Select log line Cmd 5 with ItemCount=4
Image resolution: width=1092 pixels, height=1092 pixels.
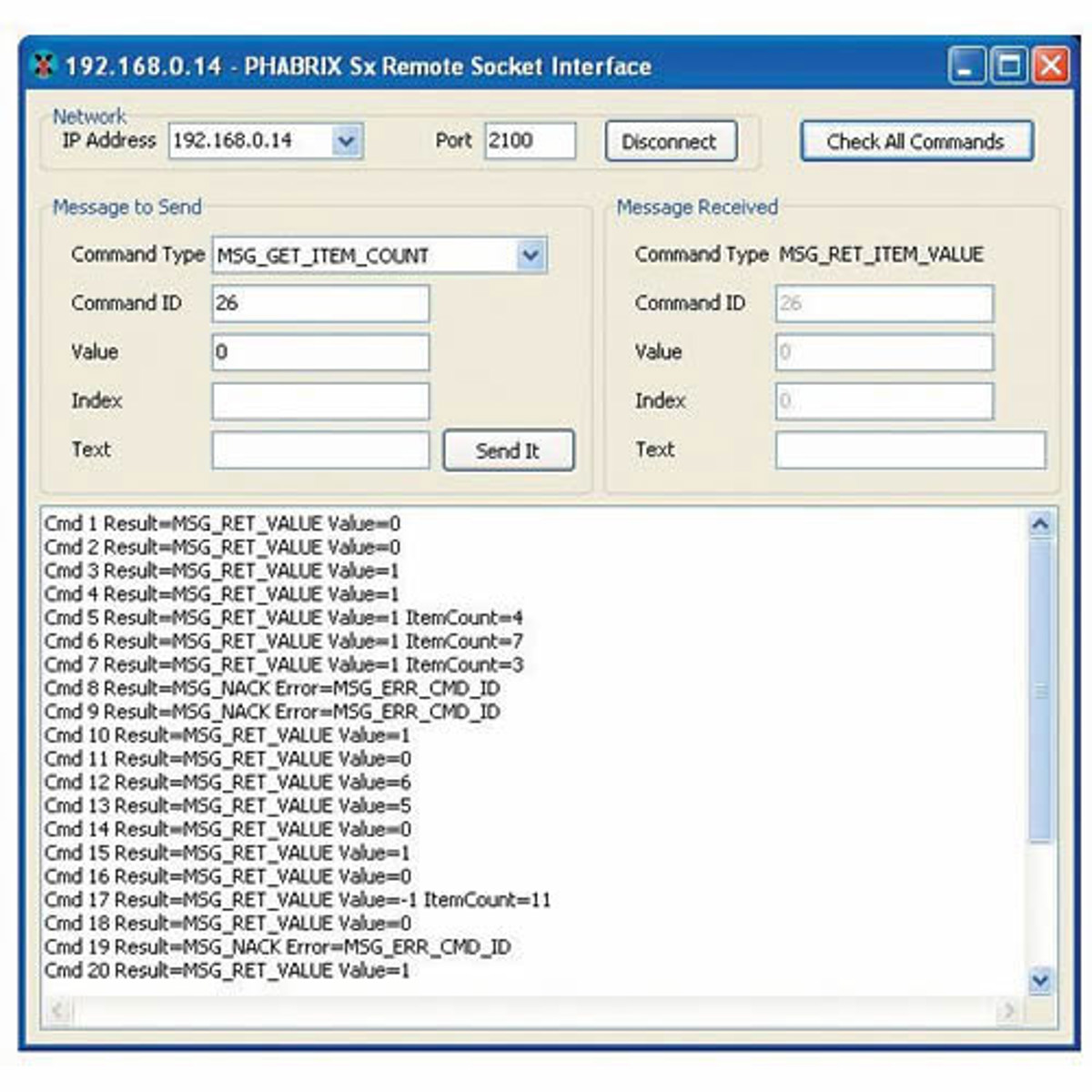tap(284, 618)
